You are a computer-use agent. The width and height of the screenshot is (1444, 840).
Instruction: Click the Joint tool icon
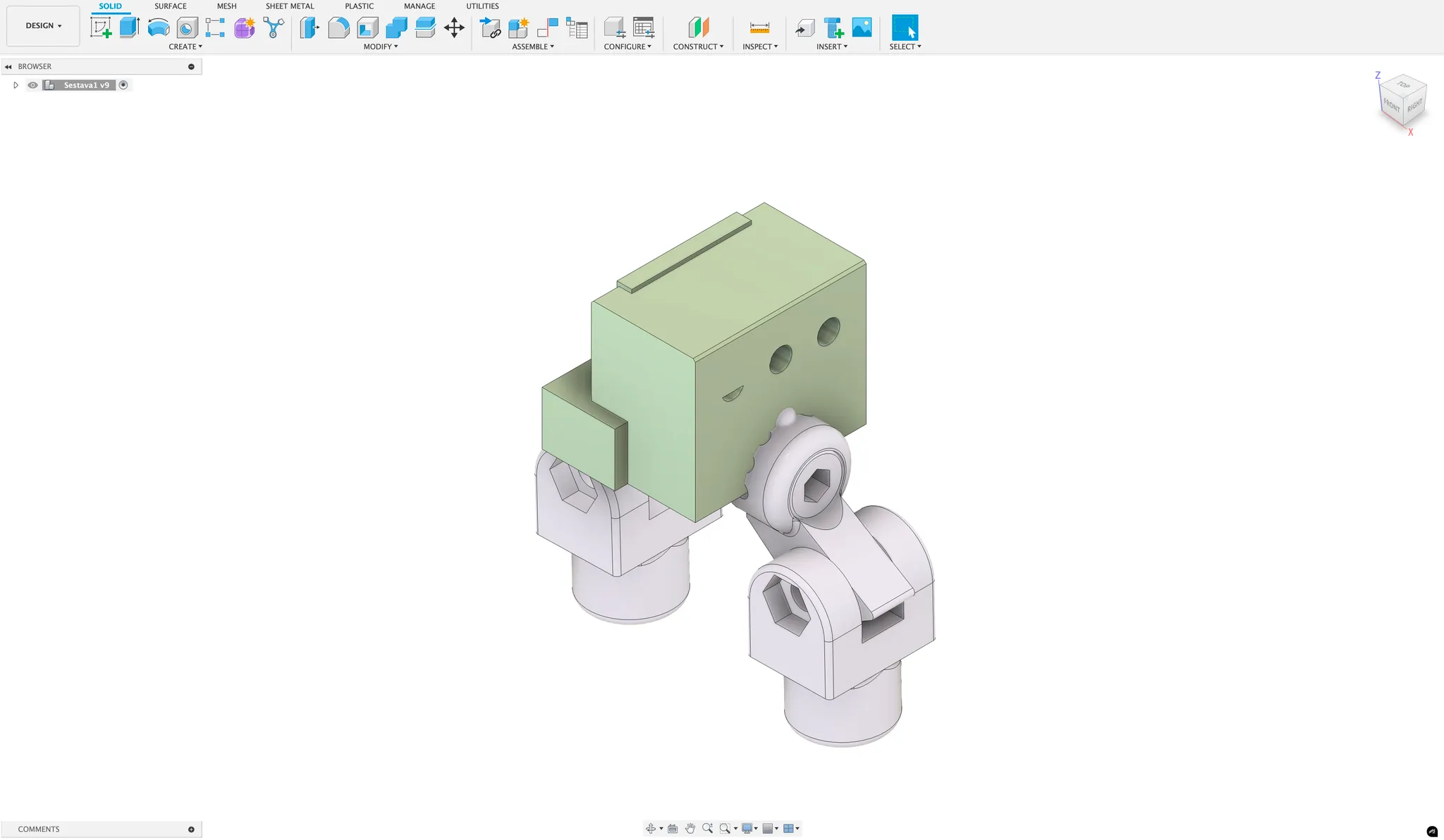(547, 28)
